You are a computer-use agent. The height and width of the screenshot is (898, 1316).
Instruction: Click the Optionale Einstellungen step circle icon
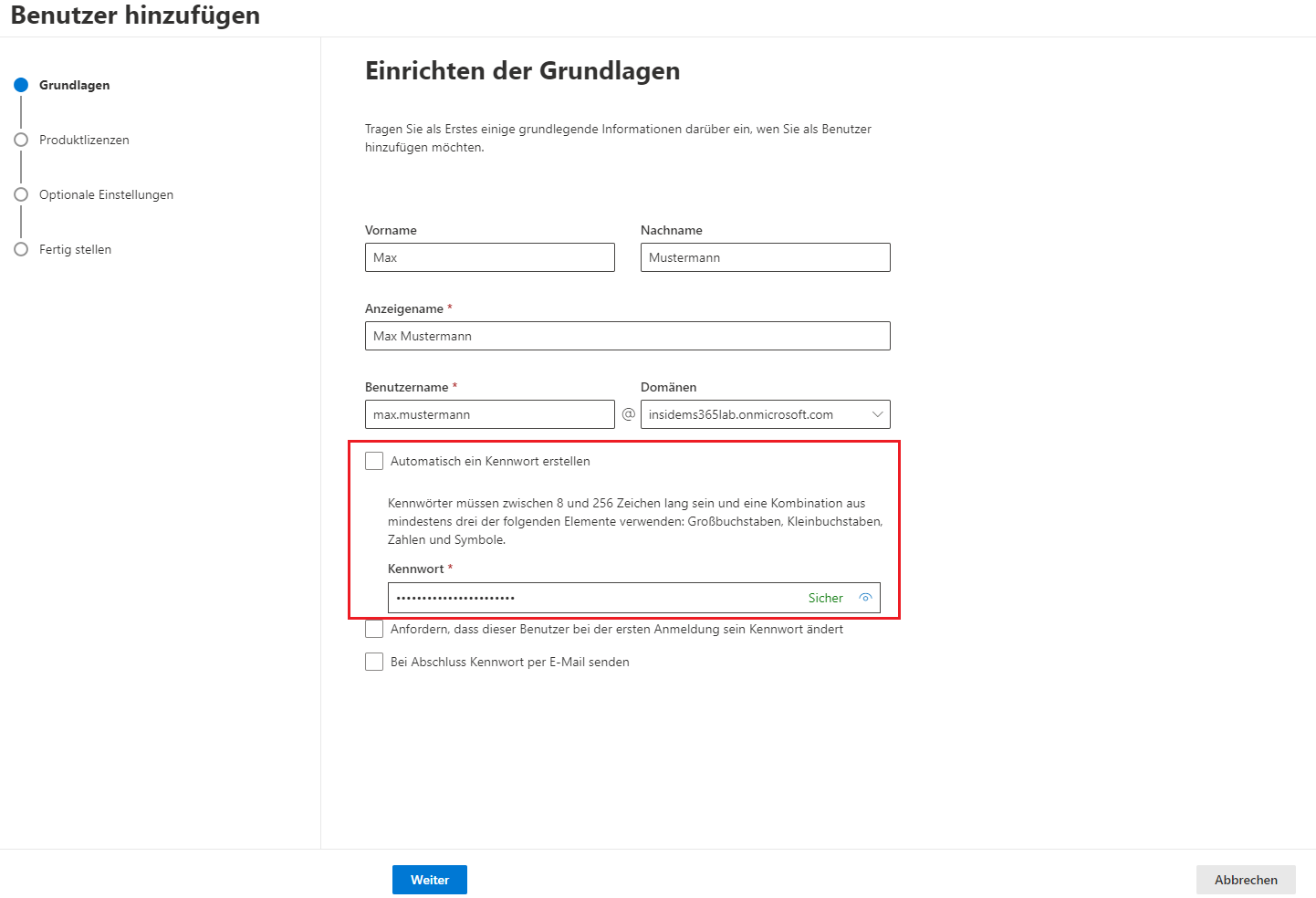(x=21, y=194)
